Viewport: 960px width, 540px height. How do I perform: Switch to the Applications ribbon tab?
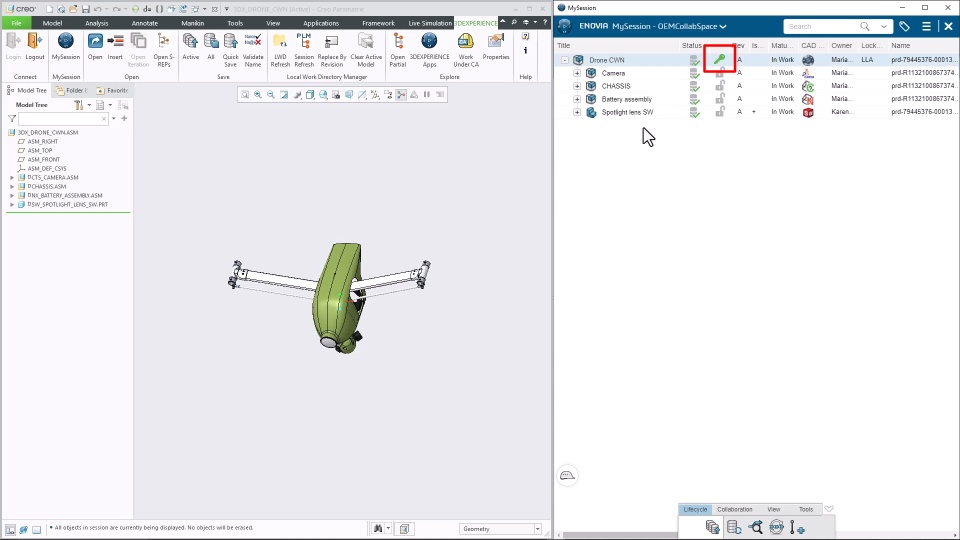pyautogui.click(x=321, y=23)
